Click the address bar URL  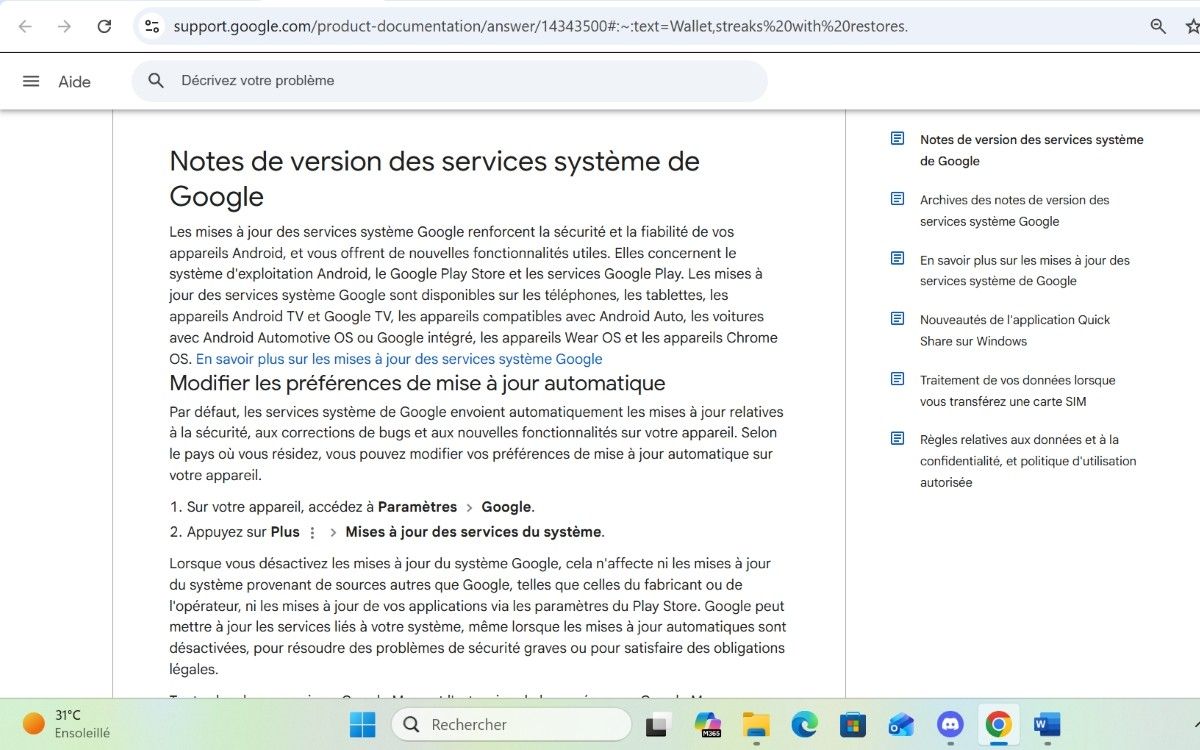tap(540, 27)
